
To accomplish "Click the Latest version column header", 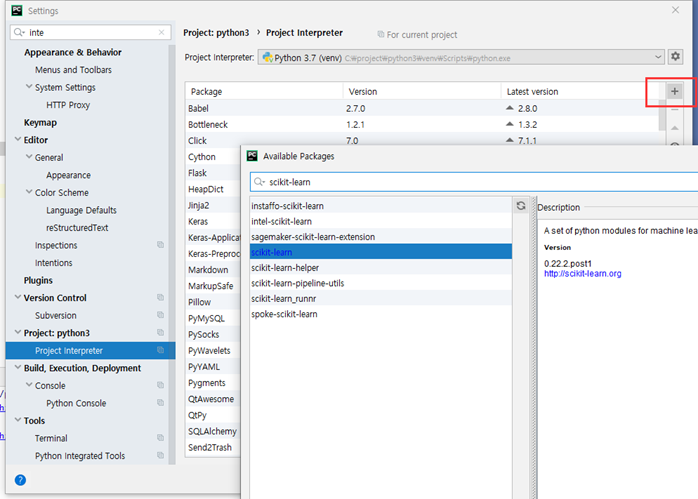I will click(580, 91).
